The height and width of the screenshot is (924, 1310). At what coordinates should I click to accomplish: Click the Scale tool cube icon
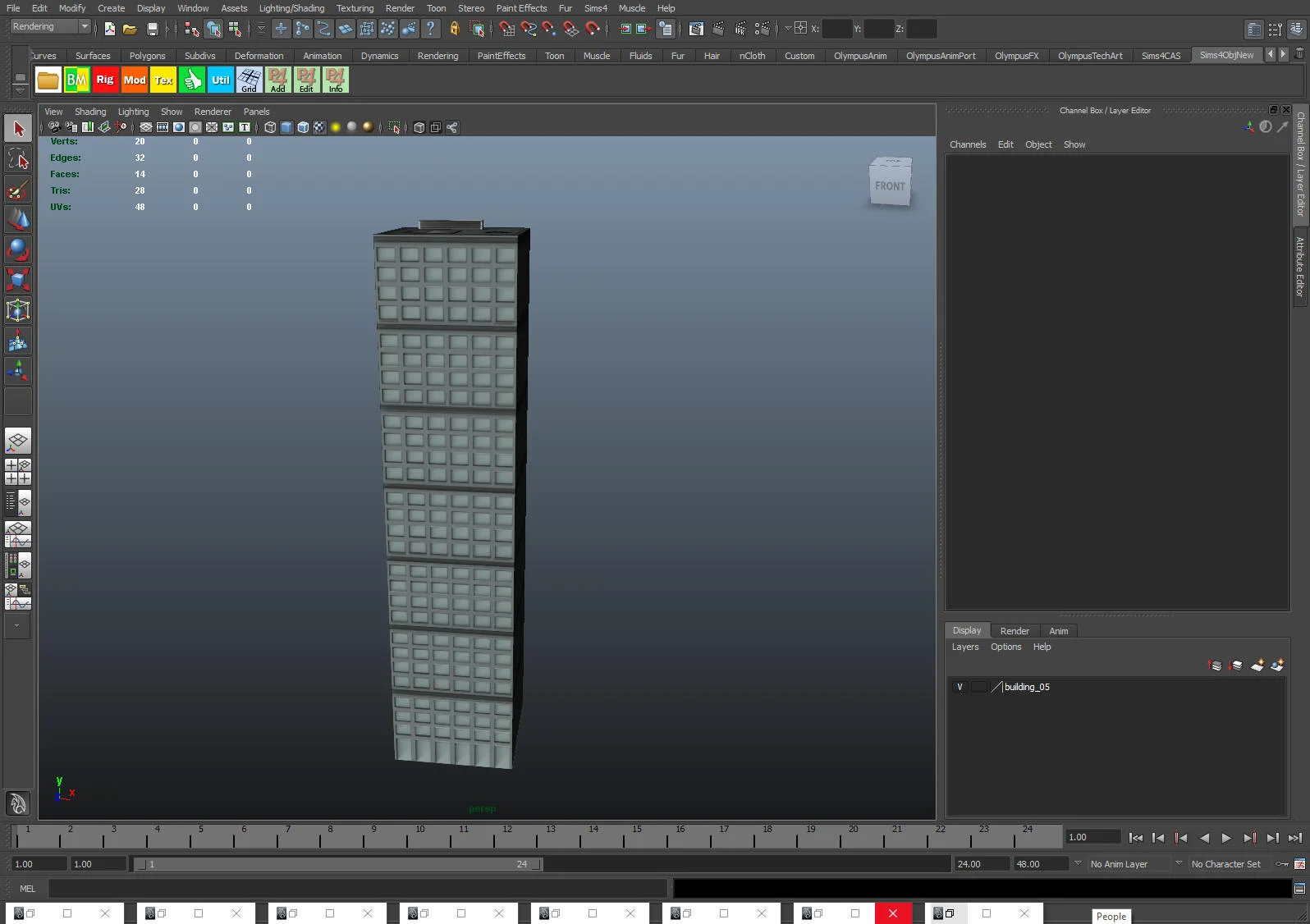tap(18, 280)
